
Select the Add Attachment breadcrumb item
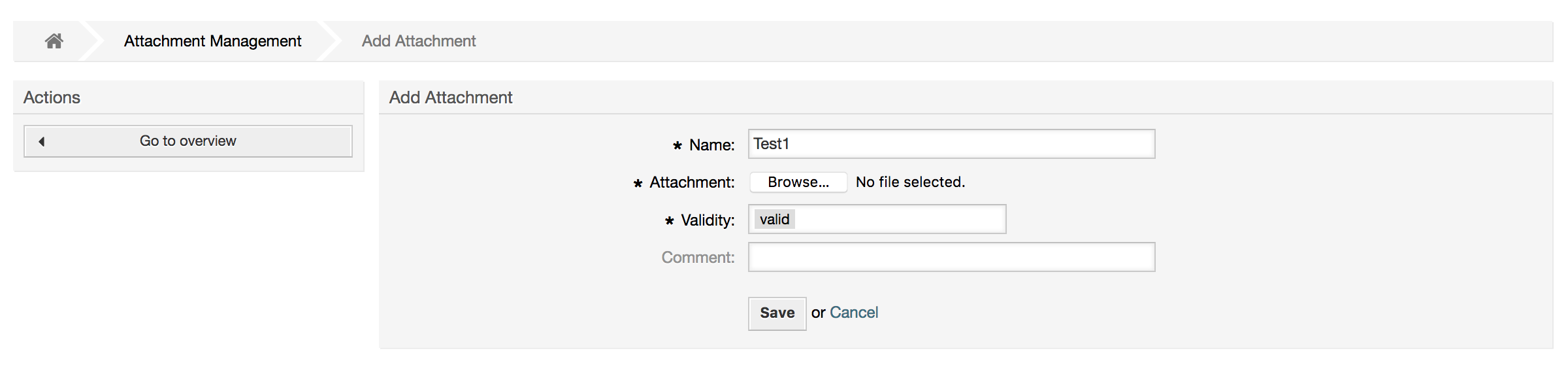[419, 41]
